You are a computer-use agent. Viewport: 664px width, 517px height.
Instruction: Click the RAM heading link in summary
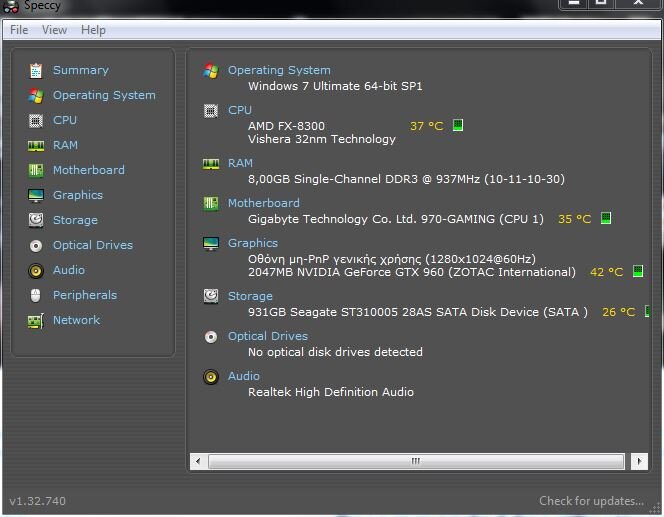240,163
